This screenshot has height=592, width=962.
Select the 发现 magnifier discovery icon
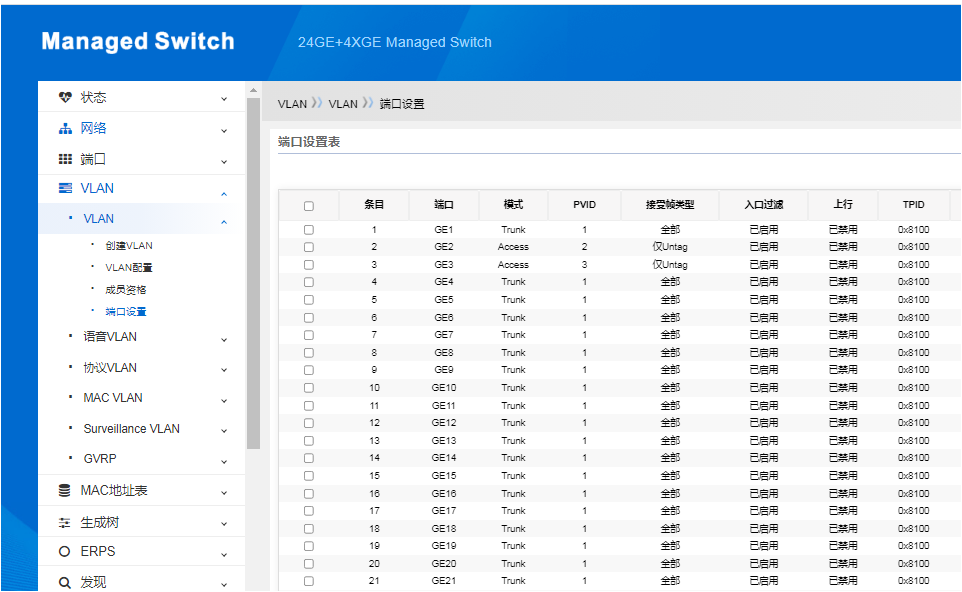[x=62, y=580]
